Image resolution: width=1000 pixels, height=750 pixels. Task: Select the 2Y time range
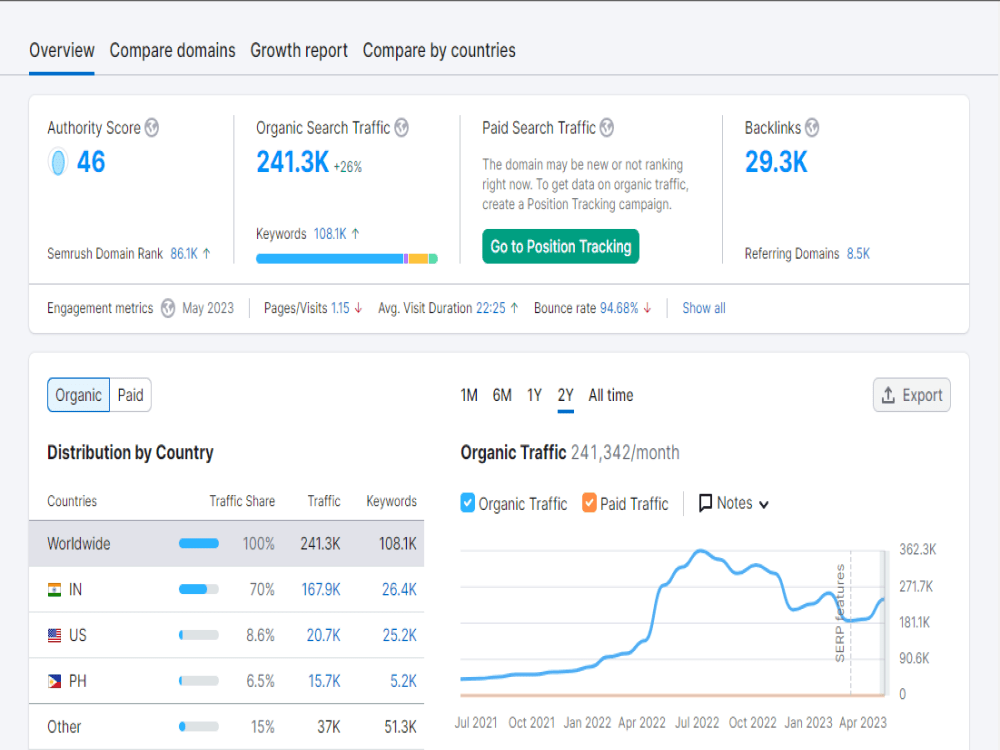566,395
